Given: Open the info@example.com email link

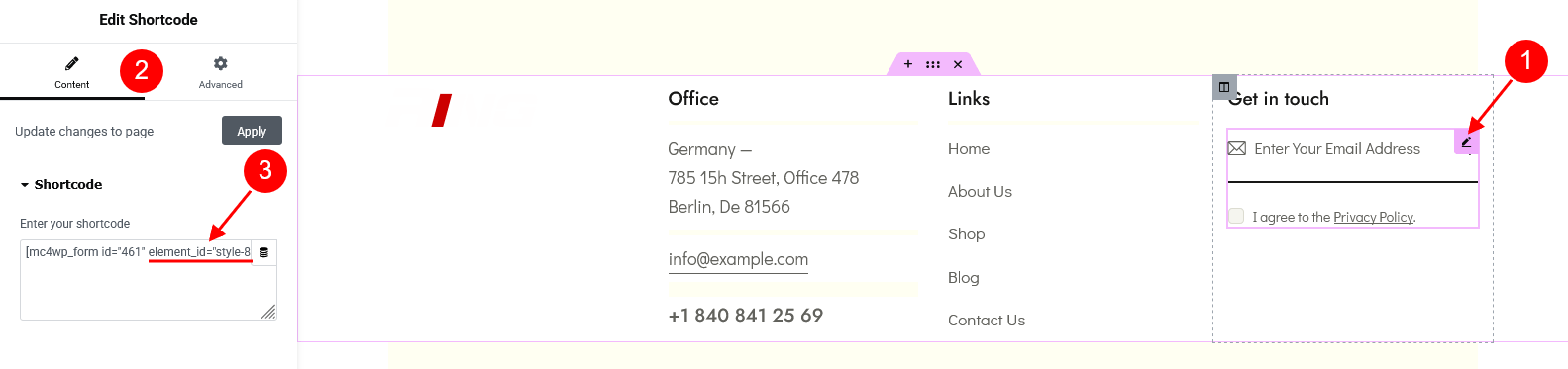Looking at the screenshot, I should pos(738,259).
